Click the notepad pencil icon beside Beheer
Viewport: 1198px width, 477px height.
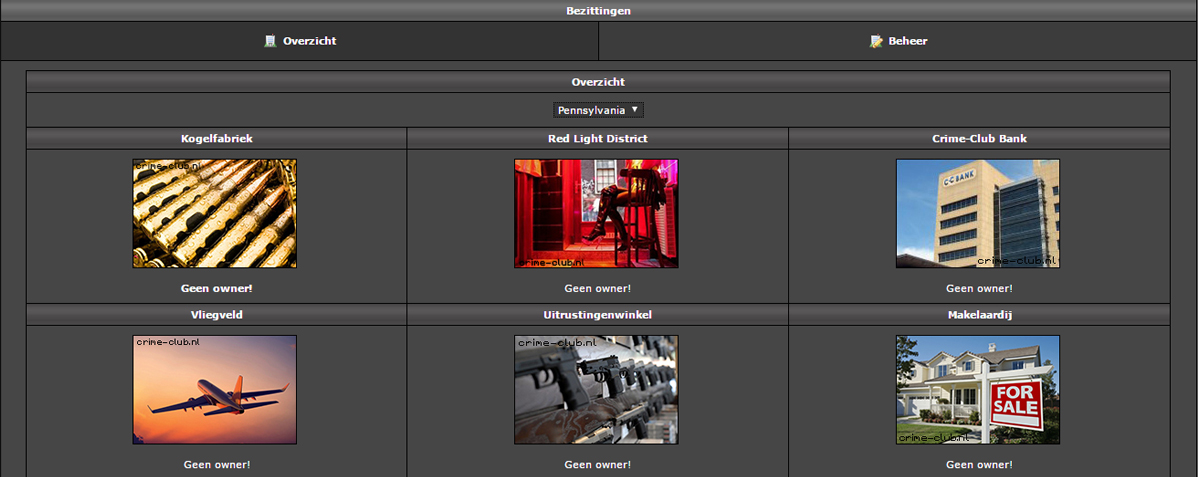876,41
